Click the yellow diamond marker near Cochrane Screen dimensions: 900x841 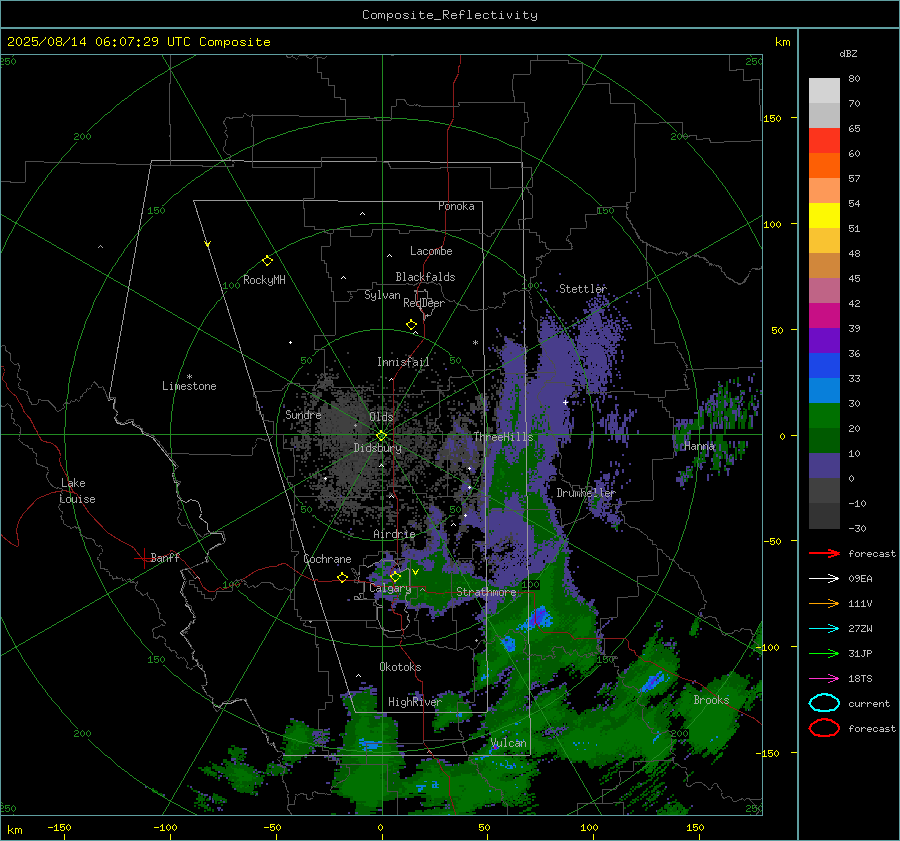point(342,577)
